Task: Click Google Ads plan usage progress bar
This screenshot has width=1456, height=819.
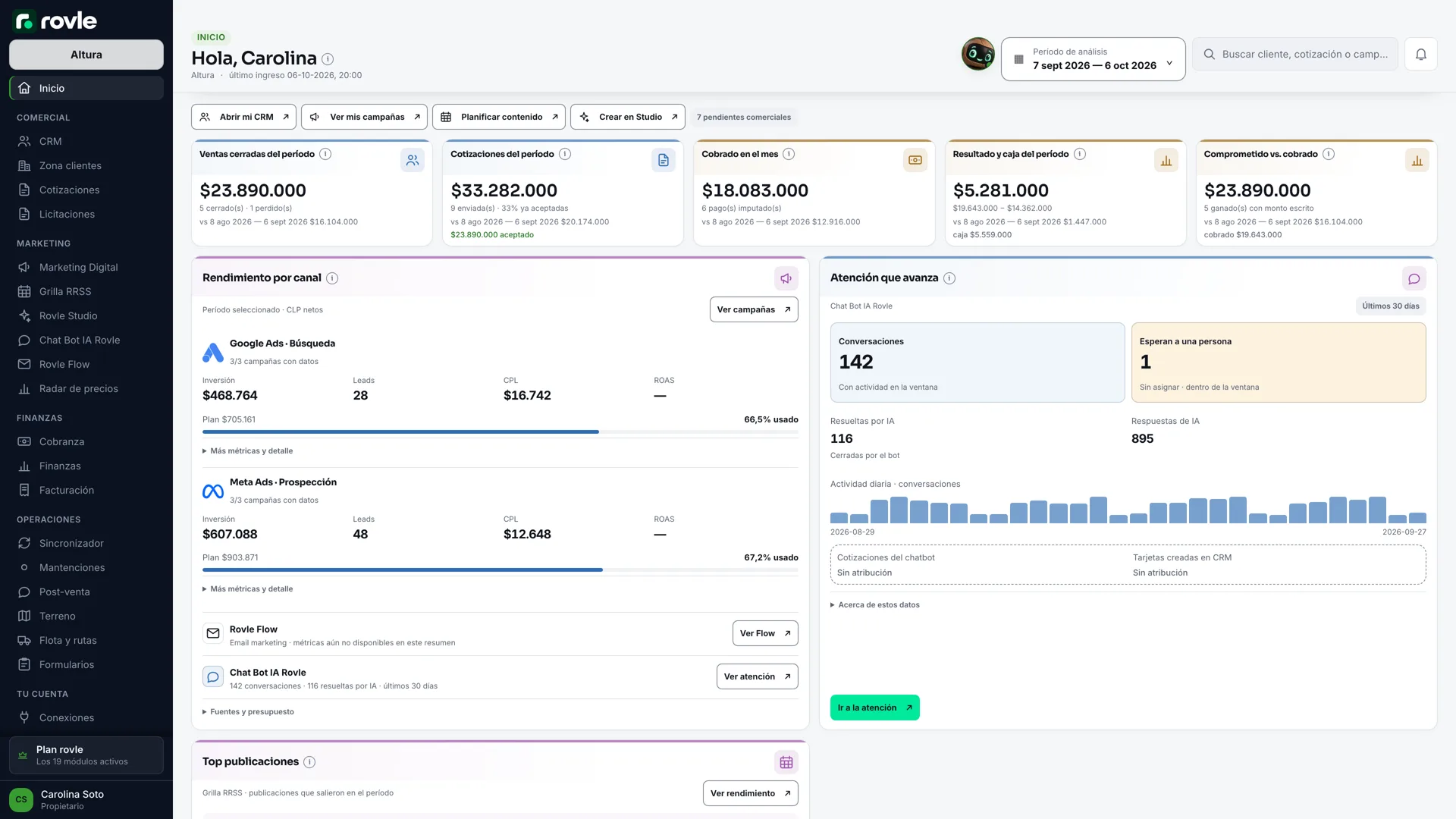Action: coord(500,432)
